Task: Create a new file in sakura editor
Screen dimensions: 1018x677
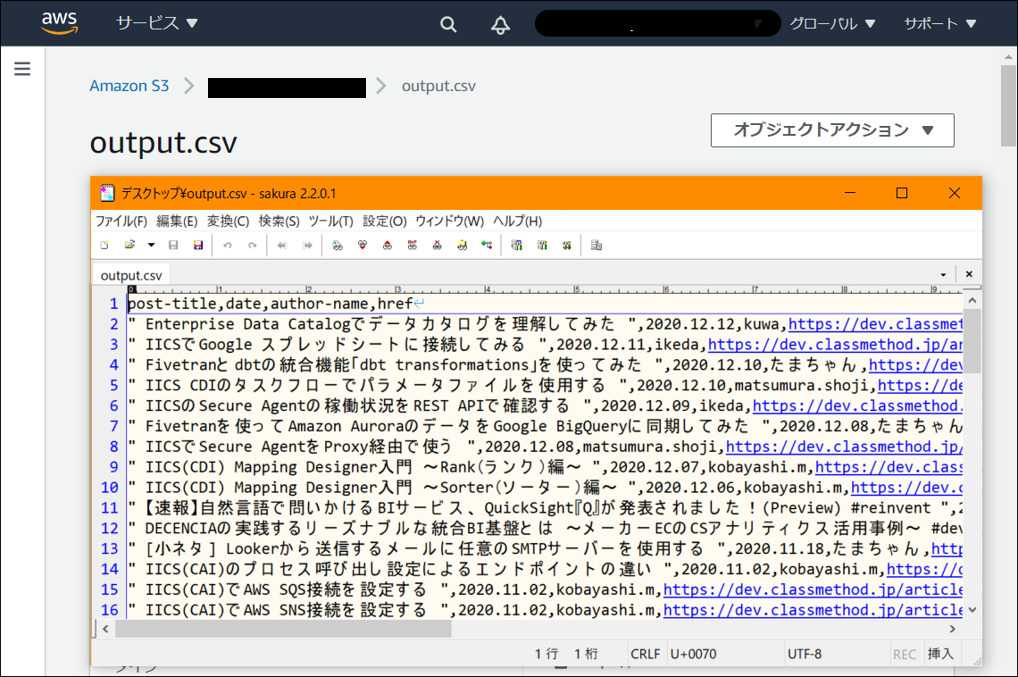Action: tap(106, 245)
